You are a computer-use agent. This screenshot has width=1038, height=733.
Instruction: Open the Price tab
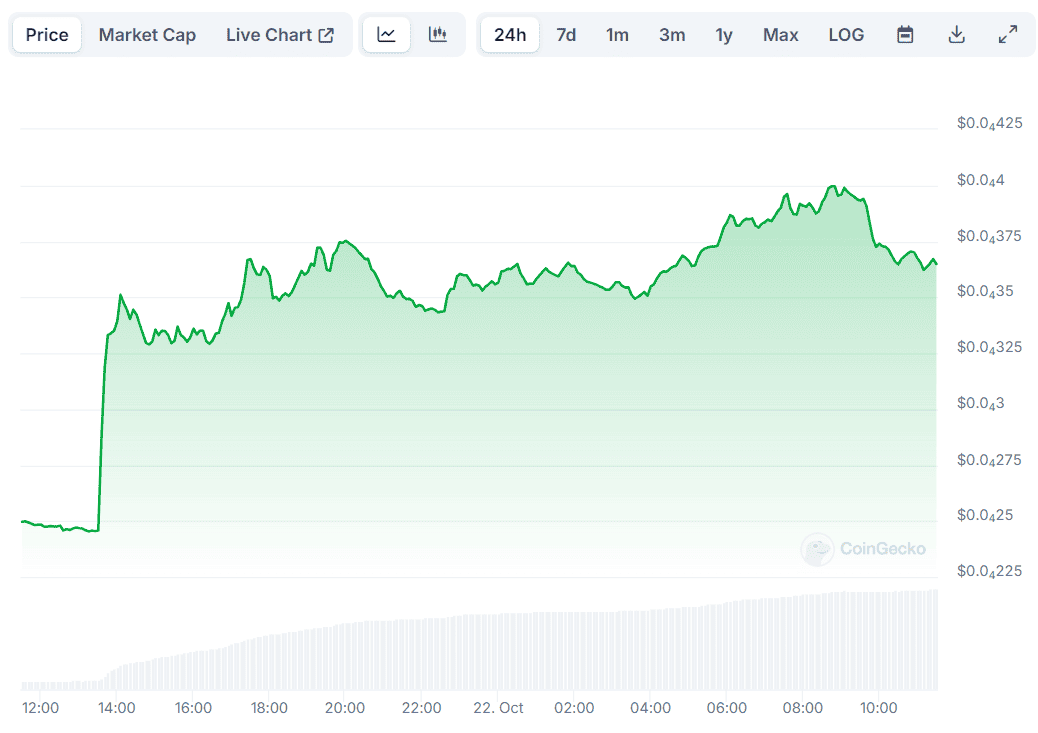tap(47, 35)
